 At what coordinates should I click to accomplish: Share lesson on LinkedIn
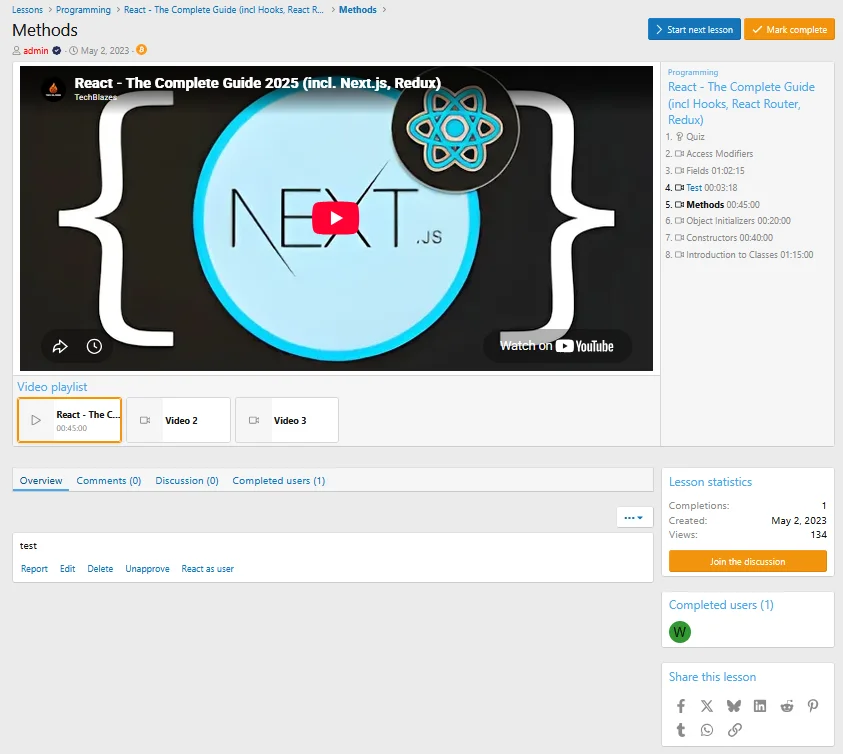pyautogui.click(x=760, y=706)
